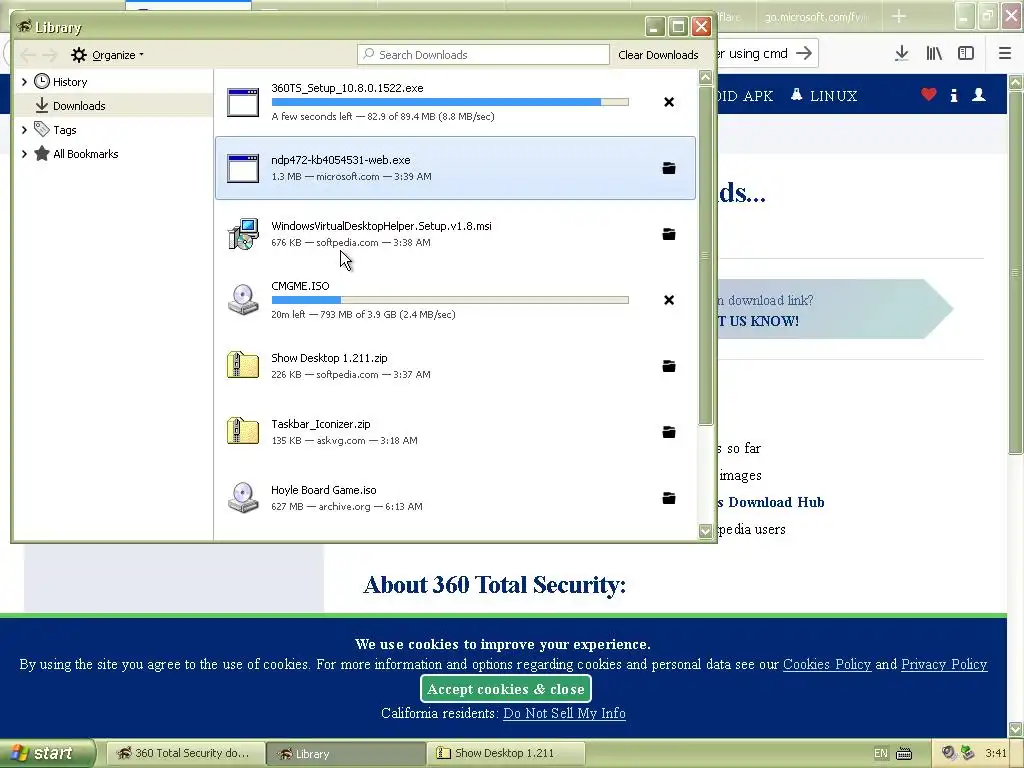This screenshot has height=768, width=1024.
Task: Select History in the Library sidebar
Action: tap(69, 82)
